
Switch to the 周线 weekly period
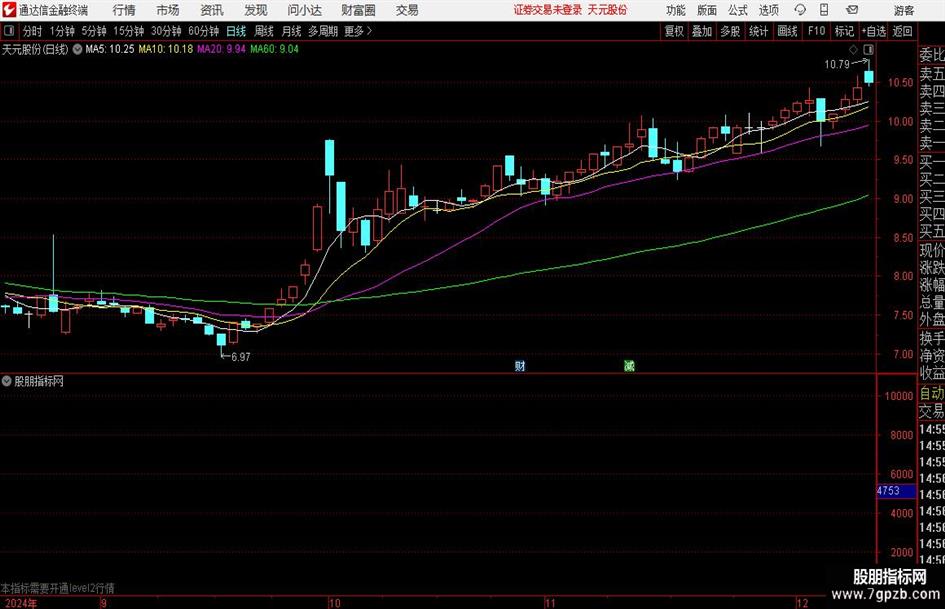pyautogui.click(x=264, y=31)
